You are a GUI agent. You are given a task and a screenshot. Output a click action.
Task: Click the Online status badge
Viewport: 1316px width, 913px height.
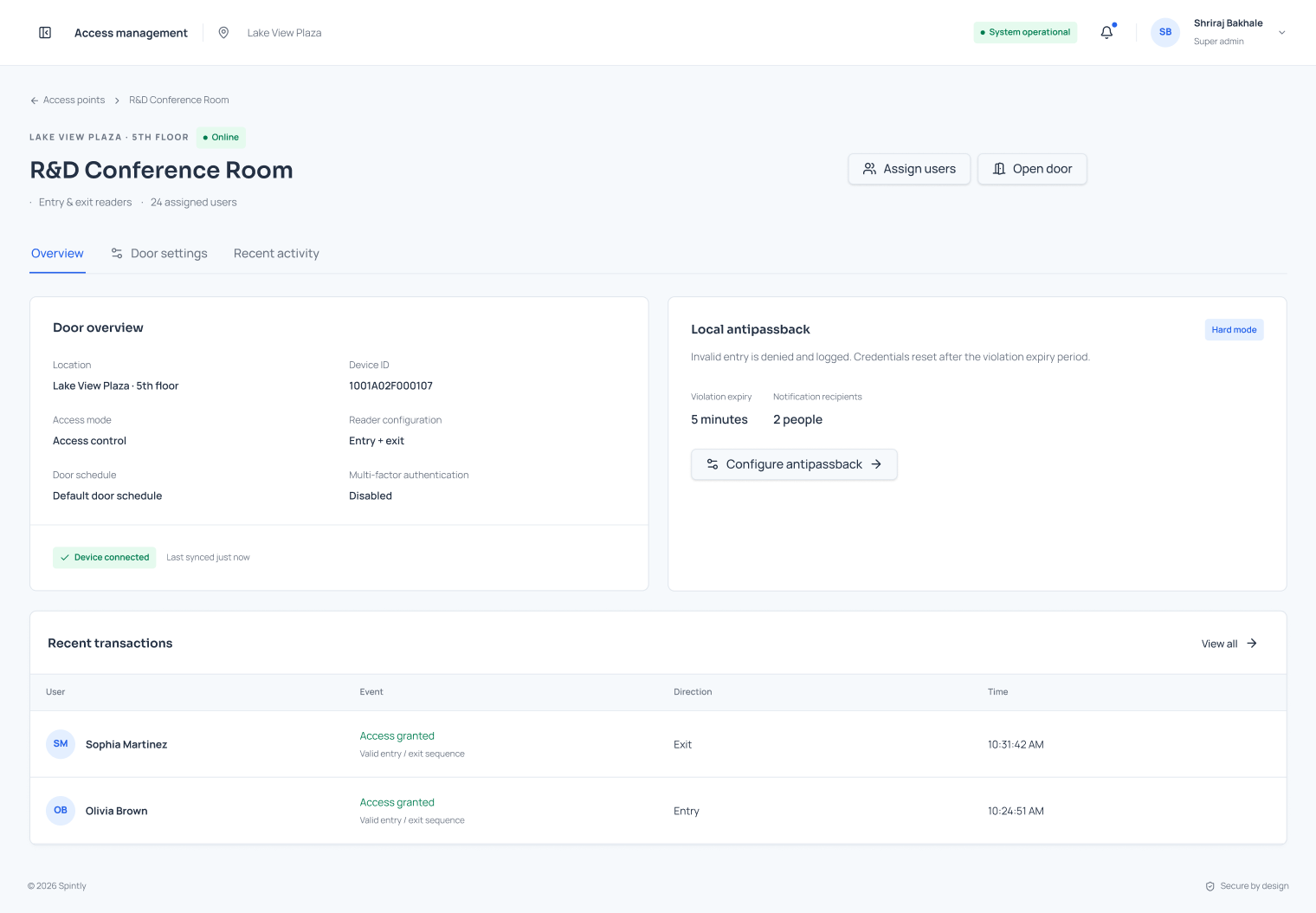[221, 138]
